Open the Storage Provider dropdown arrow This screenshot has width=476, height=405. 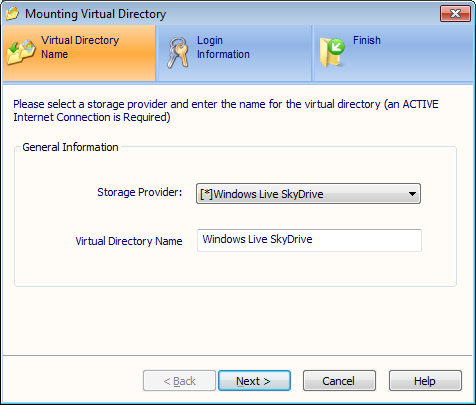click(412, 194)
